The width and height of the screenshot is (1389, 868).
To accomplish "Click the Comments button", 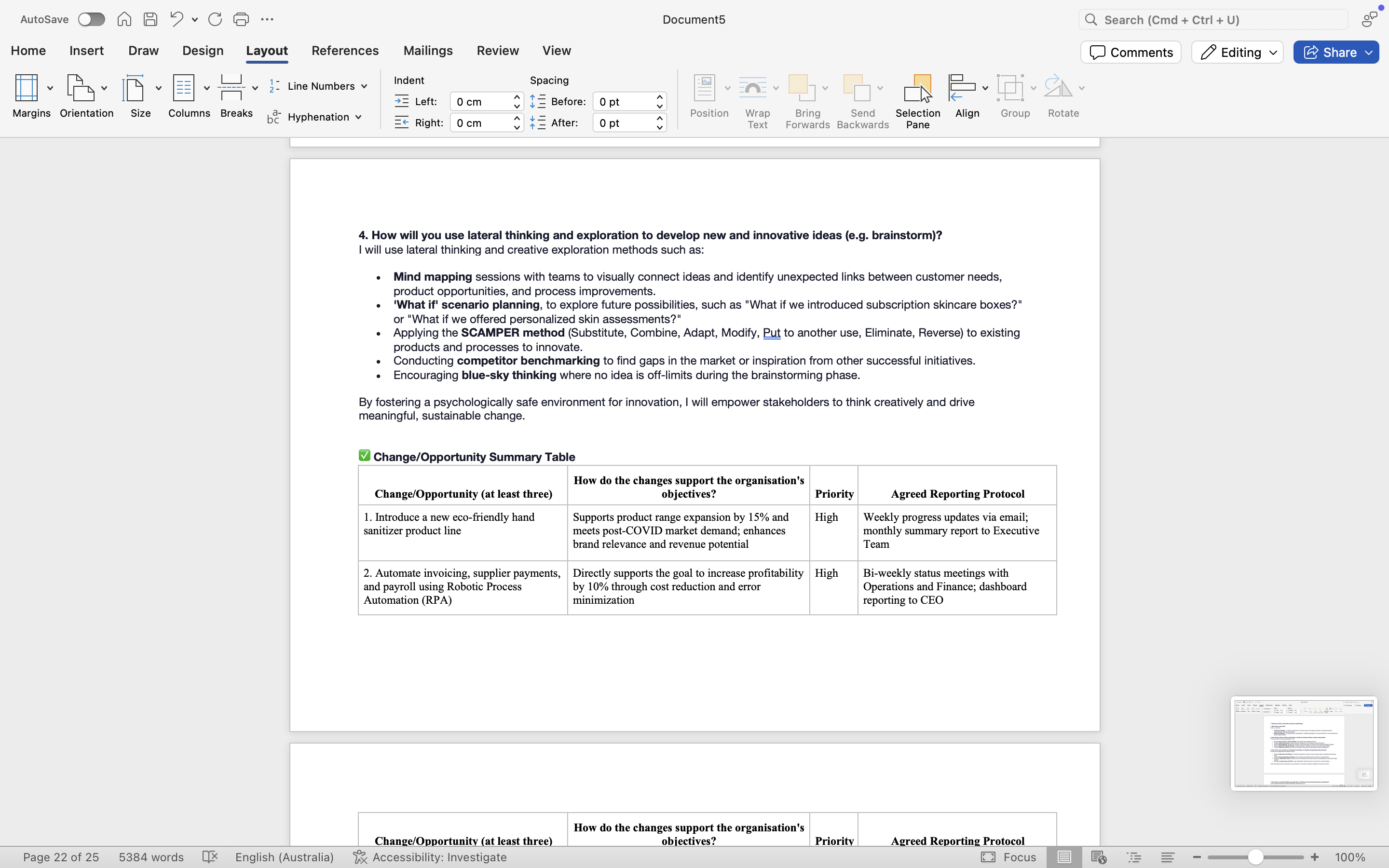I will point(1130,52).
